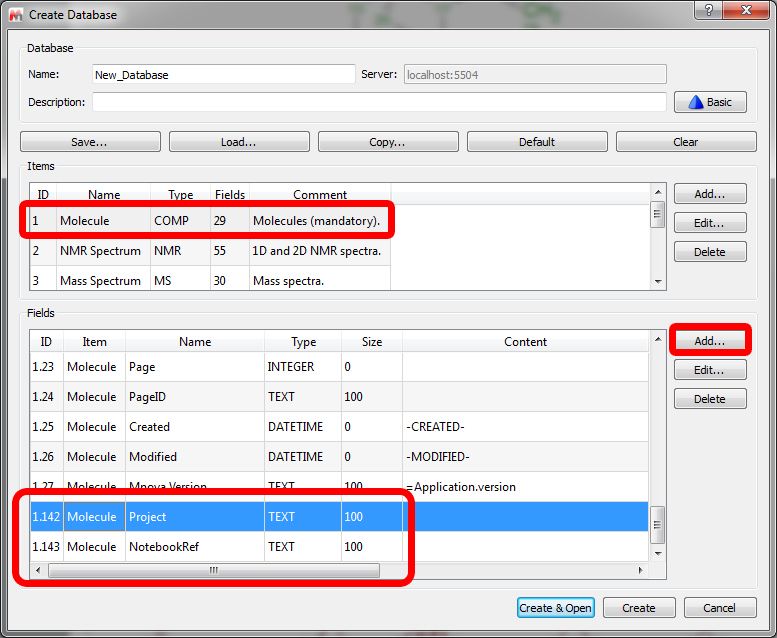Focus the Description text field
This screenshot has width=777, height=638.
(x=379, y=102)
